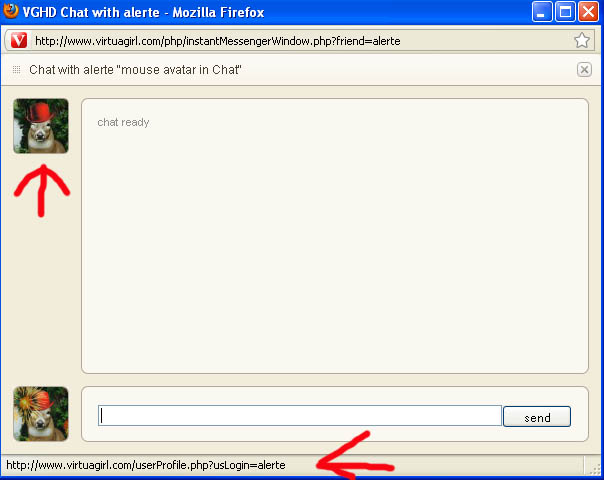604x480 pixels.
Task: Click your own flower-hat deer avatar
Action: [x=41, y=414]
